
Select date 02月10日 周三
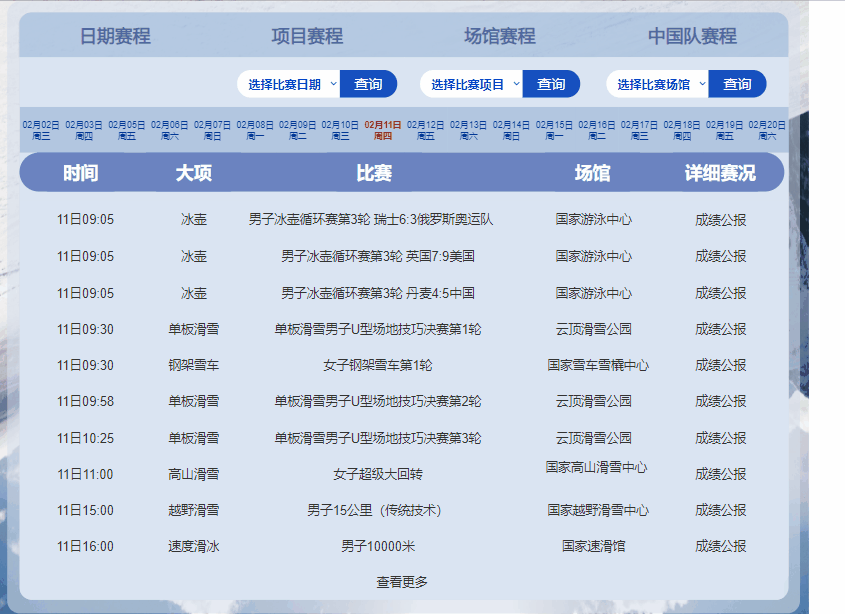(x=340, y=130)
